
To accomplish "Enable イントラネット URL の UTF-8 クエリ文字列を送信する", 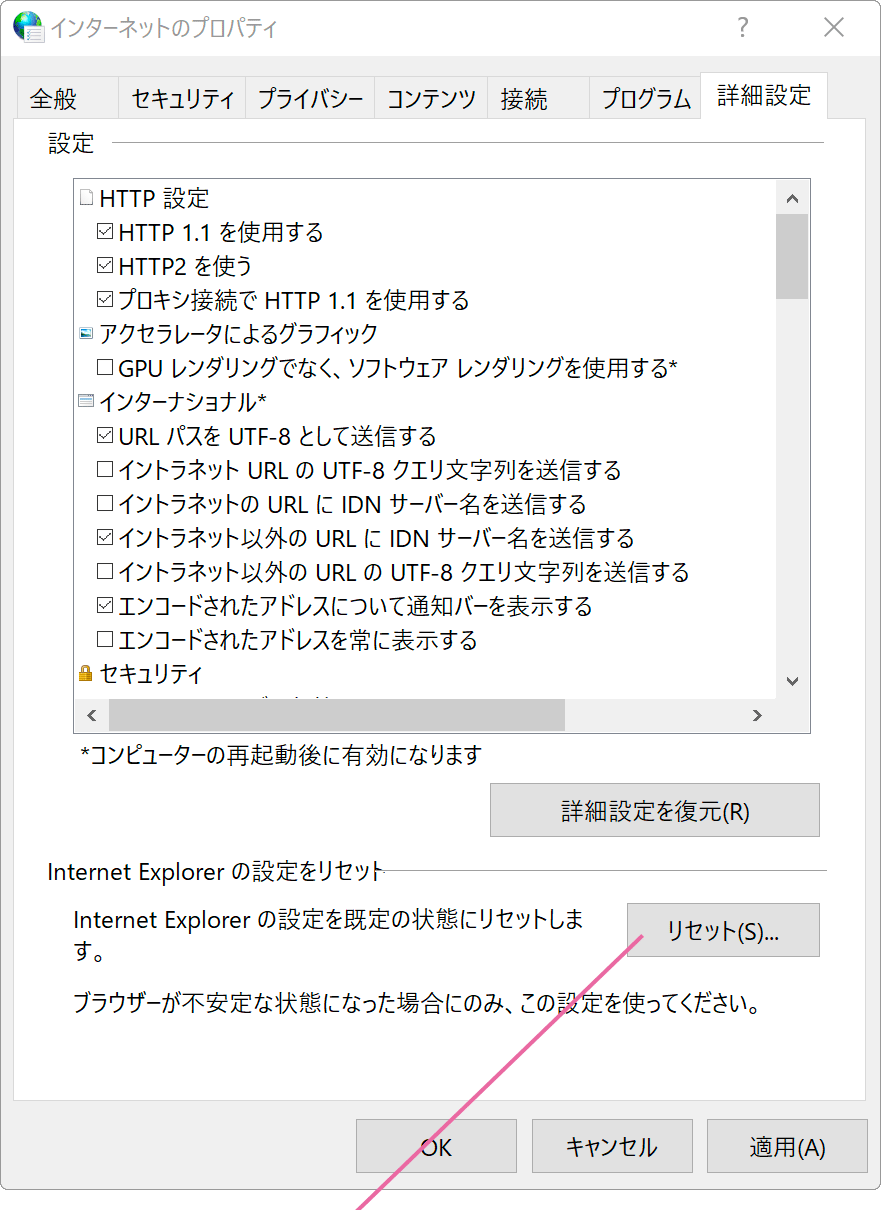I will point(105,470).
